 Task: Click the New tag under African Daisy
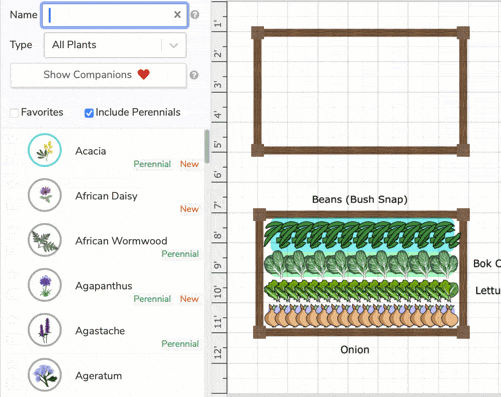coord(189,209)
